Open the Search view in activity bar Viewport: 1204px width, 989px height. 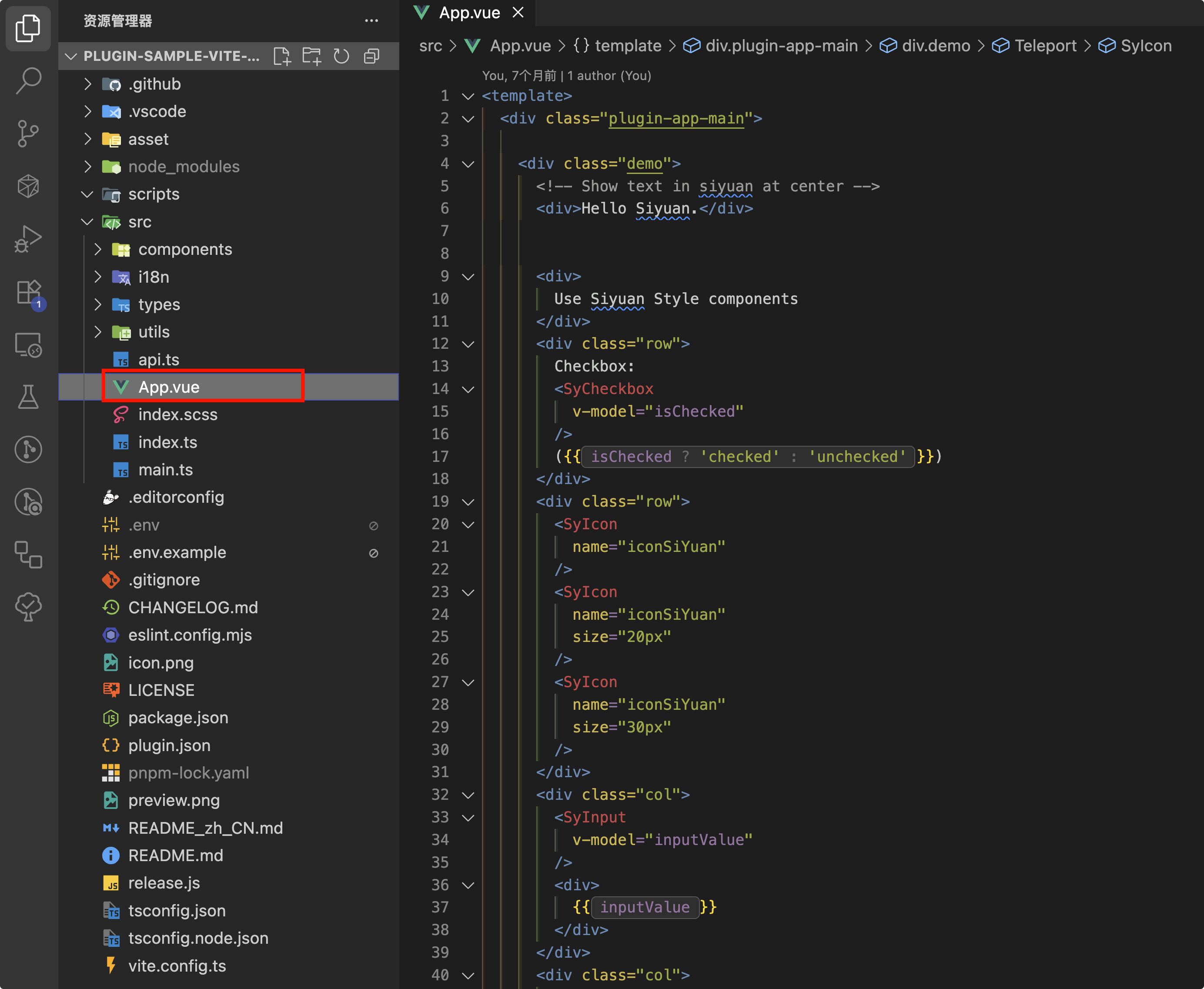pyautogui.click(x=28, y=80)
